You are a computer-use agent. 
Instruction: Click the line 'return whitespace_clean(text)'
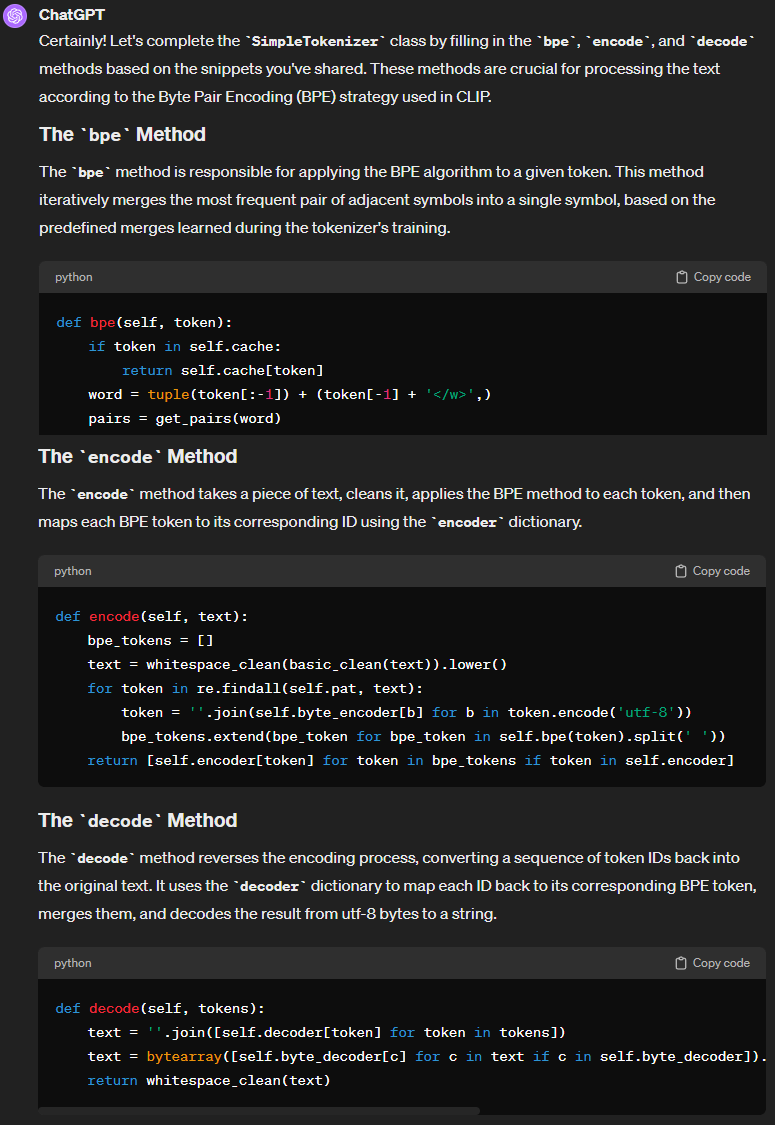point(209,1081)
